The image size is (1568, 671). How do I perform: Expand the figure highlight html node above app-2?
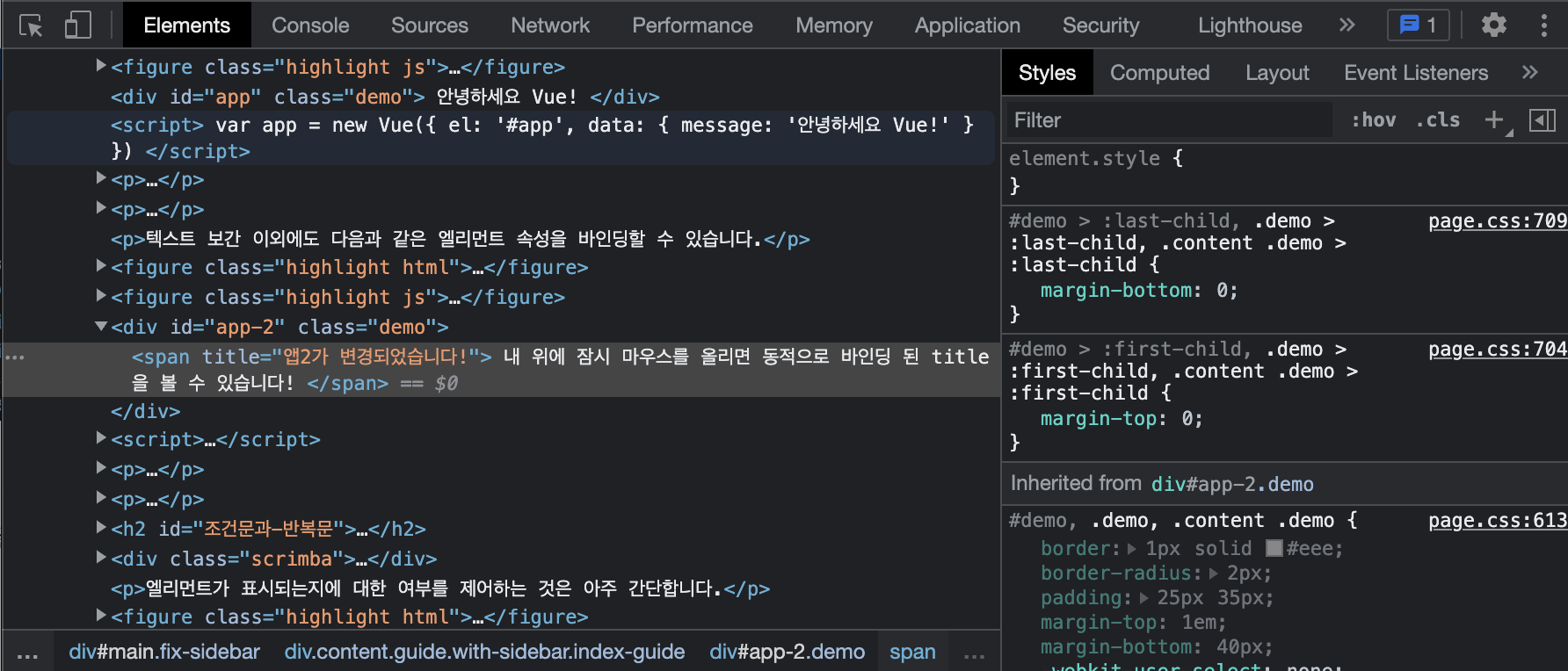pos(101,266)
